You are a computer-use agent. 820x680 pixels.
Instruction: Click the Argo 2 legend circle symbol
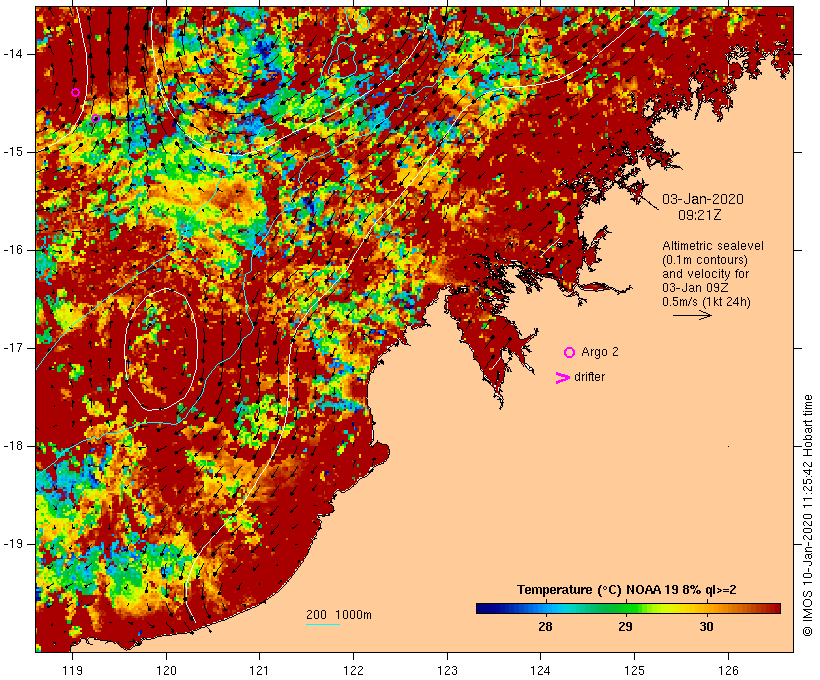pos(570,353)
